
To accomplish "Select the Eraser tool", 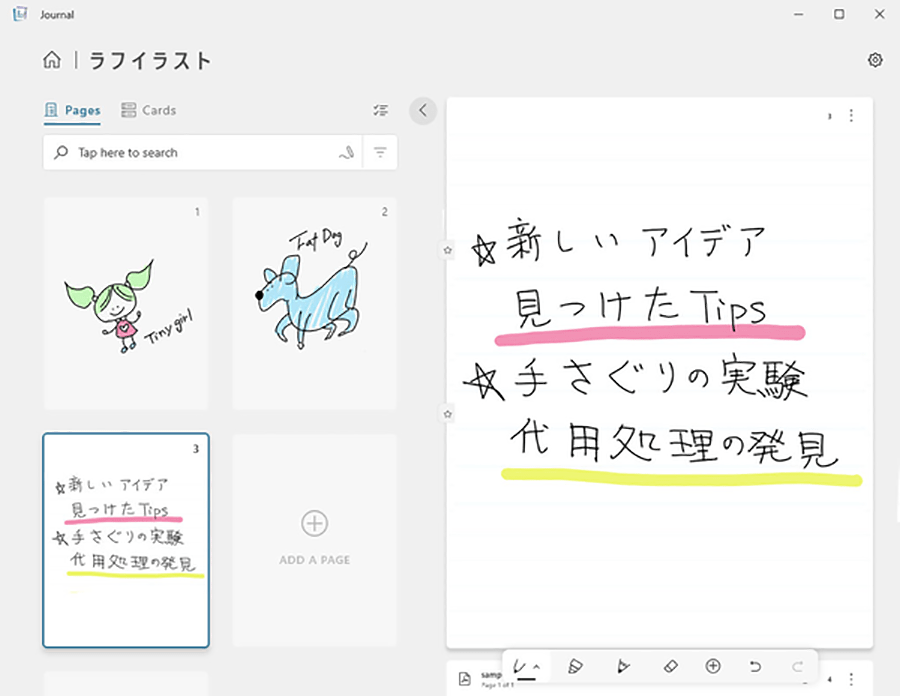I will pos(670,667).
